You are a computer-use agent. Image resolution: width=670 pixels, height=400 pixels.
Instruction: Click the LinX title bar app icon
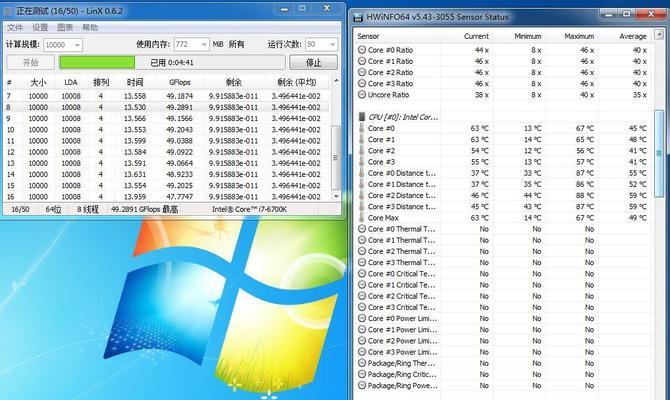[x=8, y=11]
